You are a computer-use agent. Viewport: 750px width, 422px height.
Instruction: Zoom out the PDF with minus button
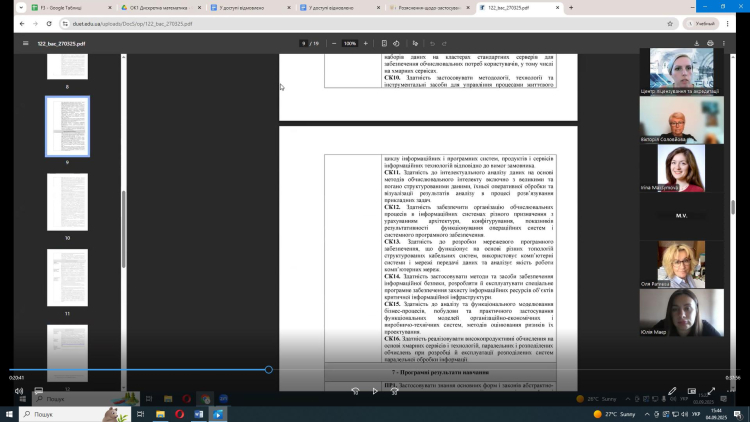pyautogui.click(x=331, y=43)
